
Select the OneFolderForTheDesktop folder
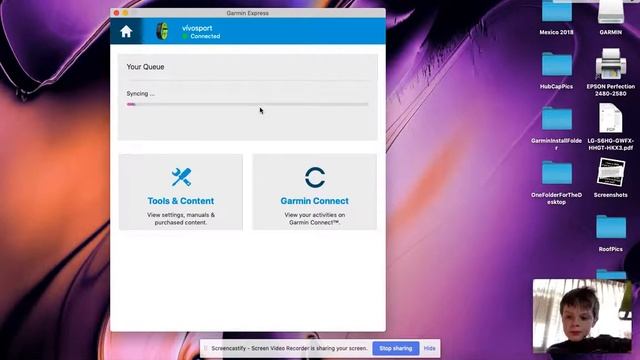coord(556,173)
